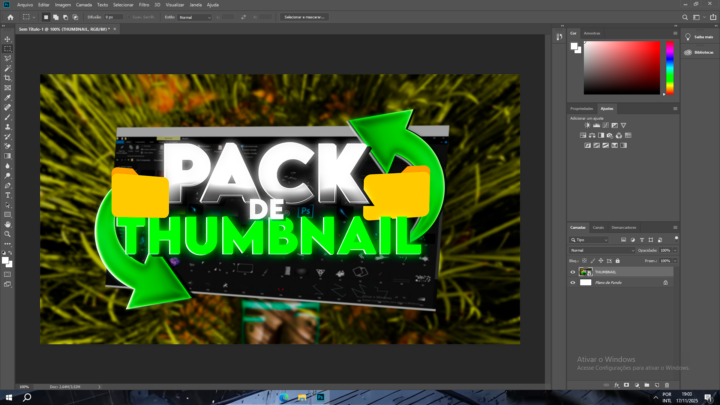Click the Selecionar e mascarar button
The width and height of the screenshot is (720, 405).
coord(306,17)
